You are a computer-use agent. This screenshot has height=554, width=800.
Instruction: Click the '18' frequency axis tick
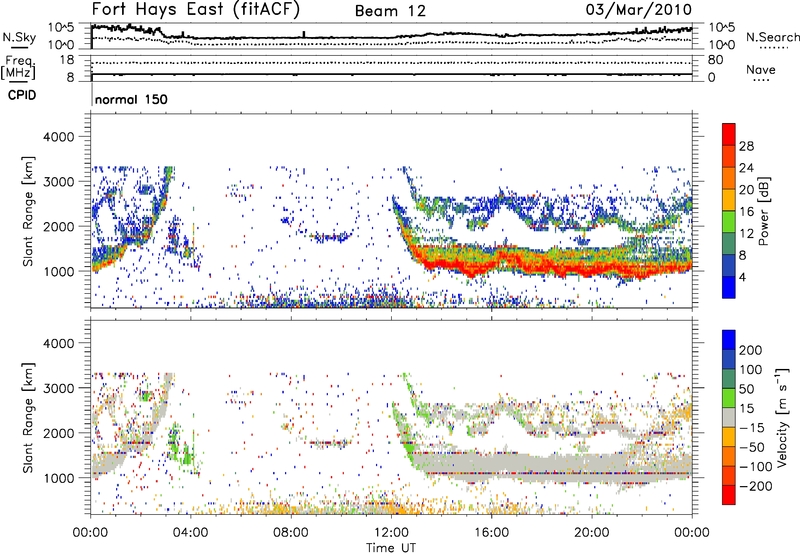pyautogui.click(x=67, y=60)
